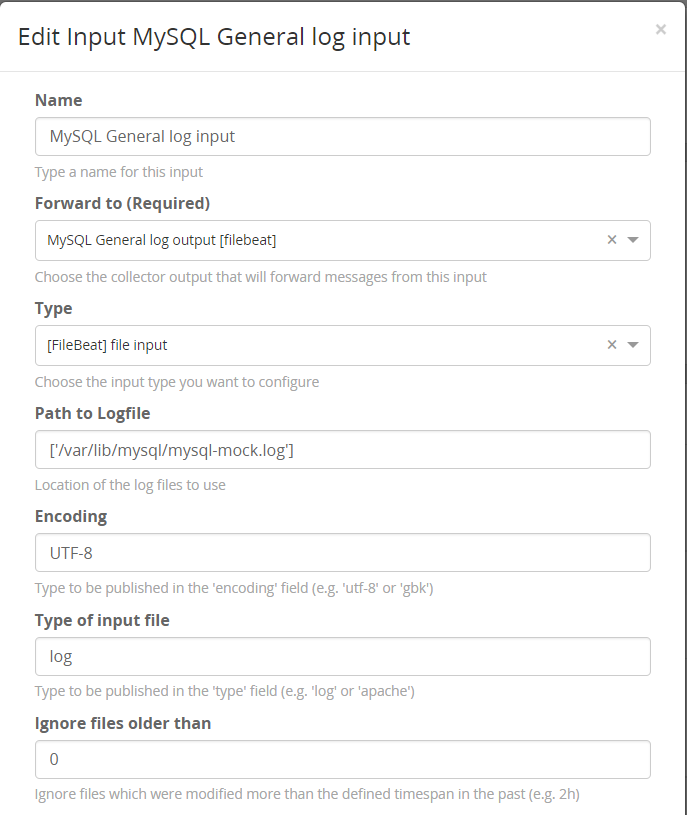Click the Encoding label
687x815 pixels.
click(x=71, y=516)
